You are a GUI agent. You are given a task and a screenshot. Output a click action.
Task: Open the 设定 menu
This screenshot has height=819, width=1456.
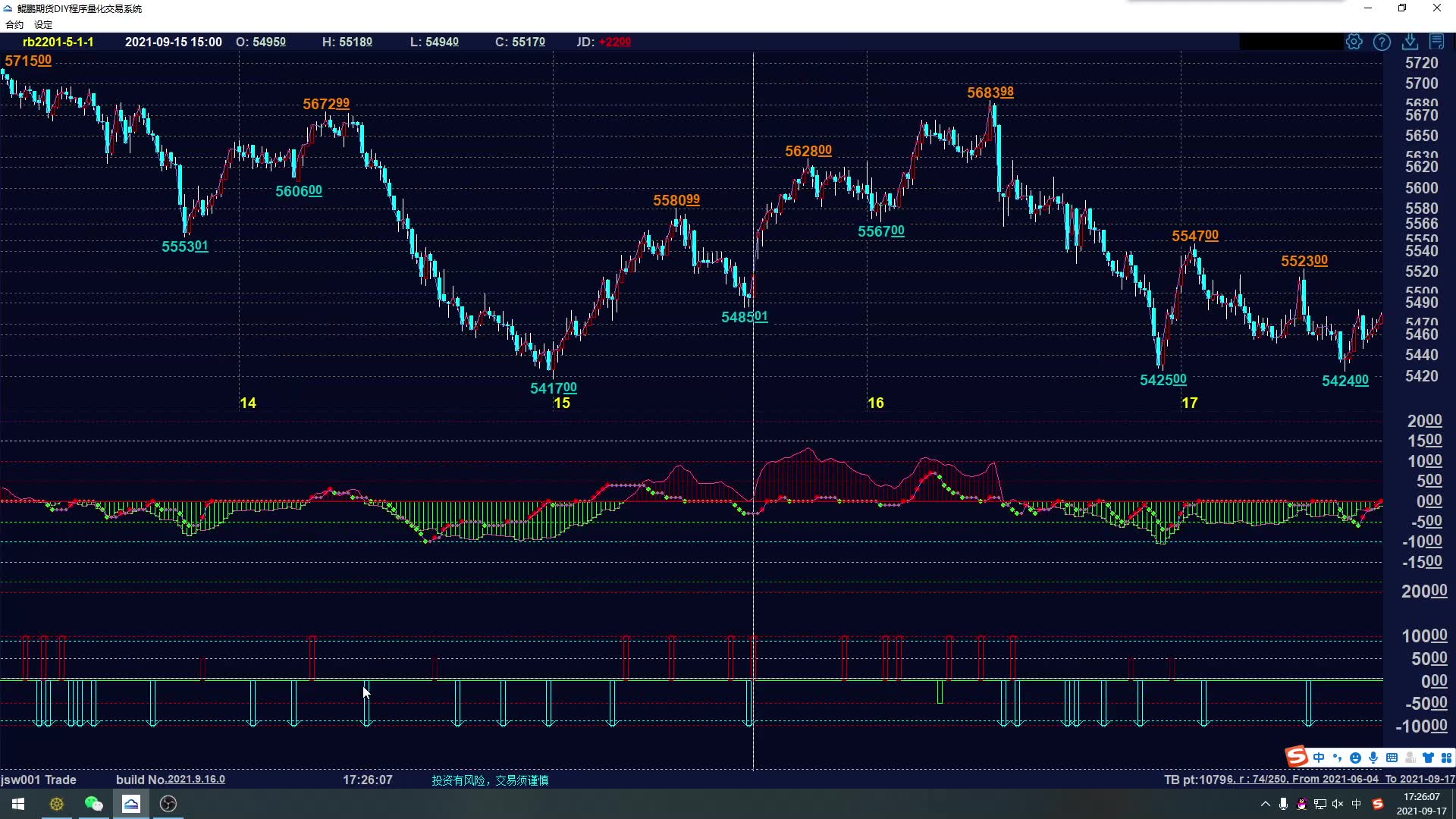click(43, 24)
